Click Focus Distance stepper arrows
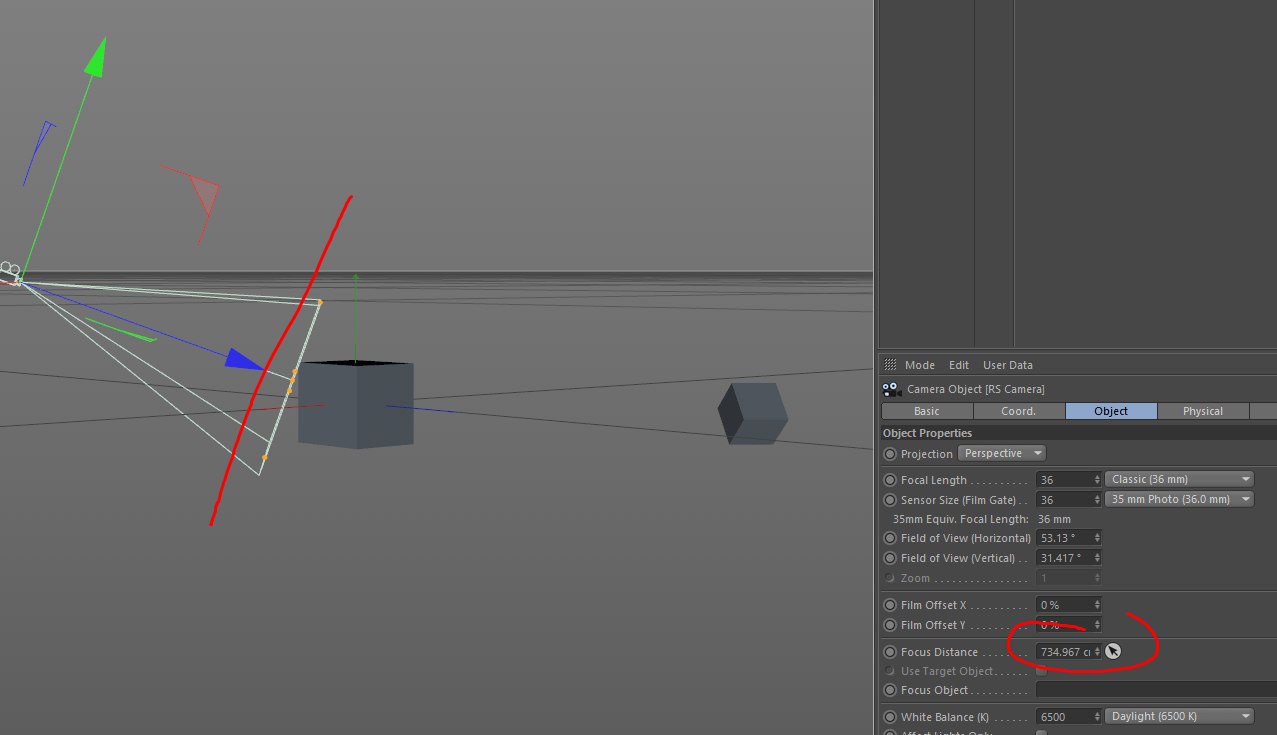 coord(1098,652)
